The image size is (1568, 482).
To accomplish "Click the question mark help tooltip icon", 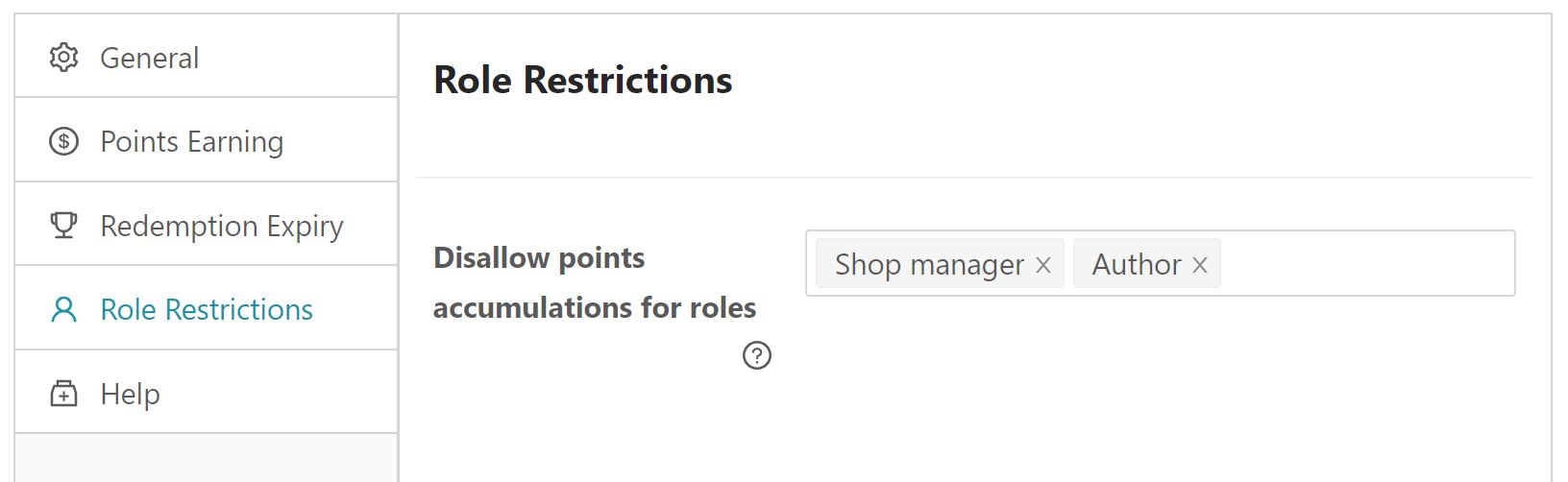I will (x=757, y=356).
